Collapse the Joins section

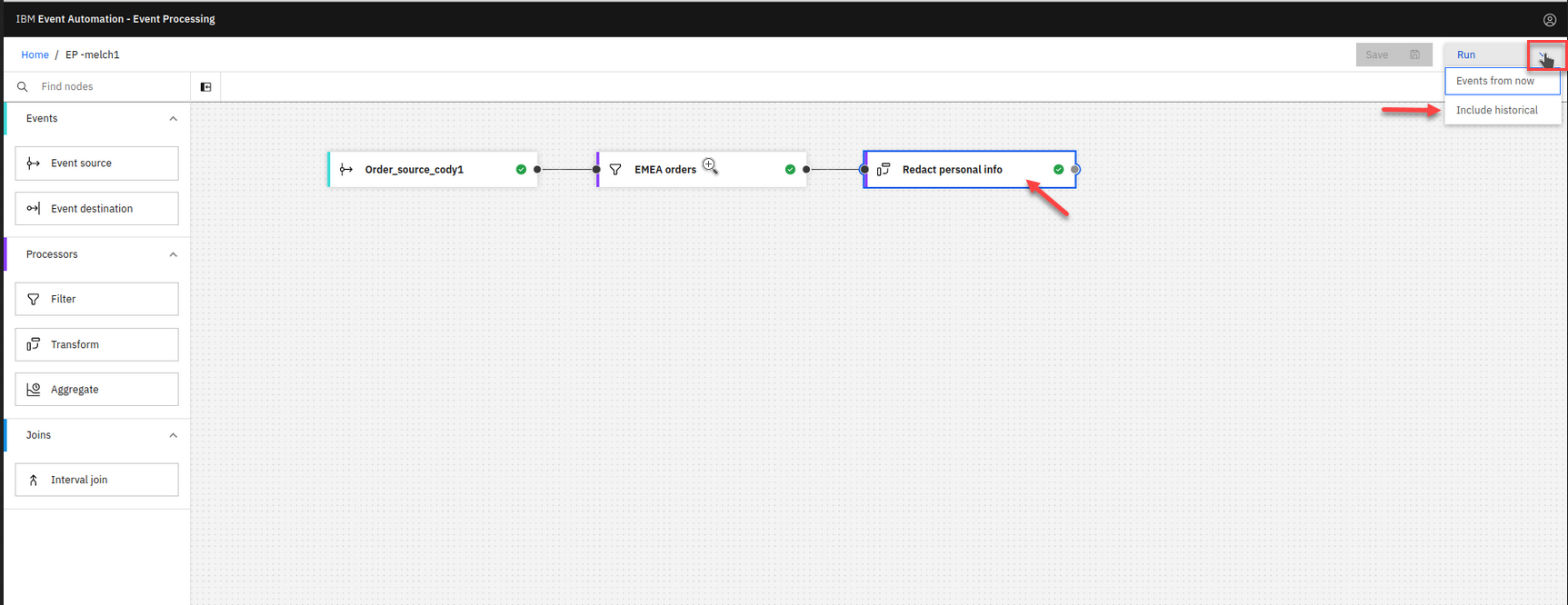point(173,435)
